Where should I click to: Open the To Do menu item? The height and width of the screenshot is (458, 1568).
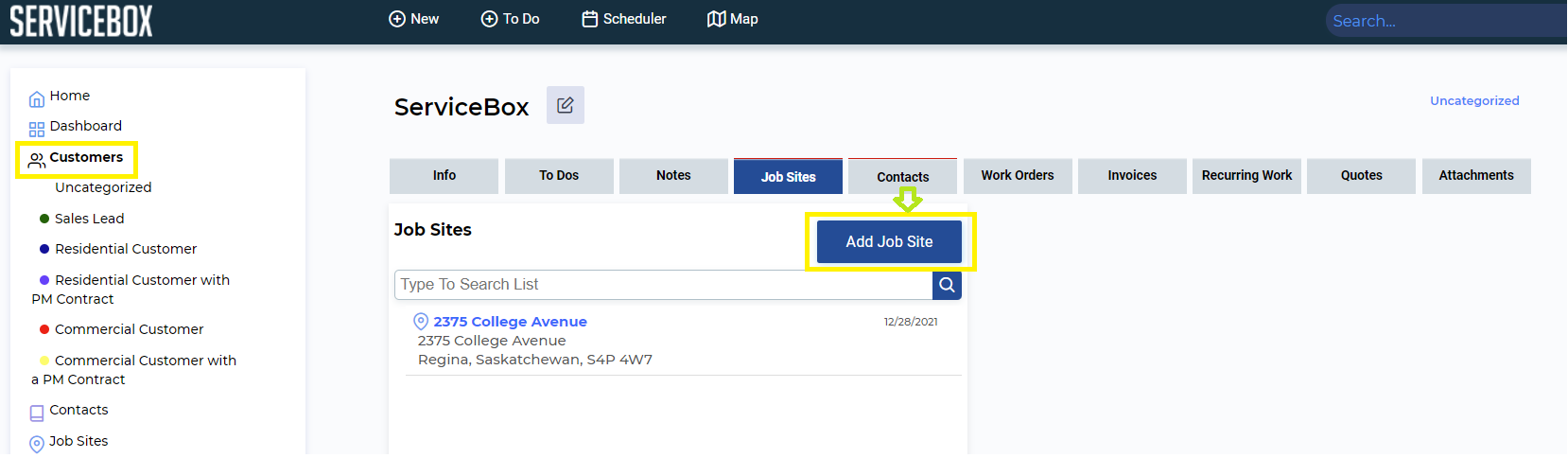511,19
